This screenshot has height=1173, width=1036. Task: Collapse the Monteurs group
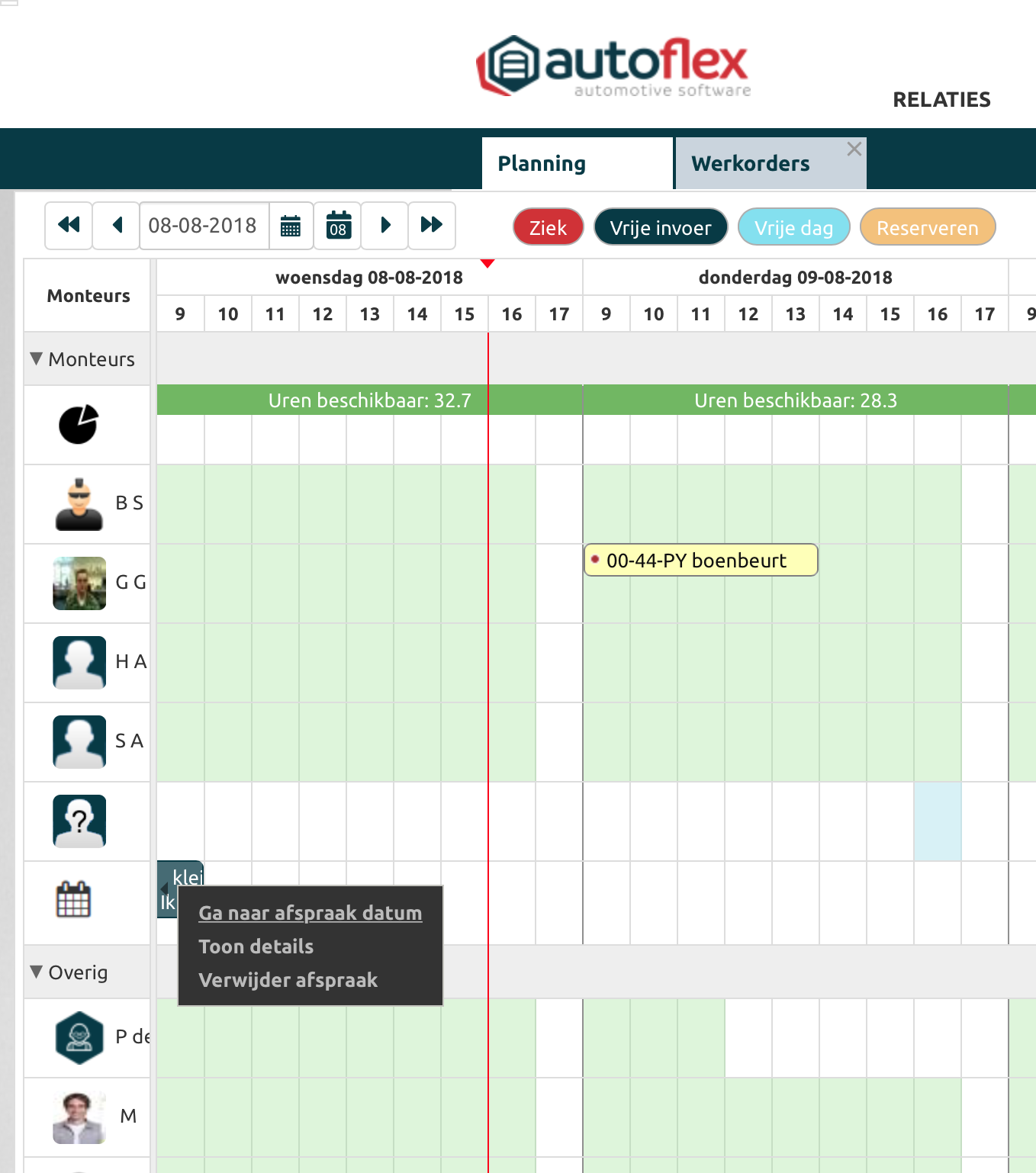(36, 358)
